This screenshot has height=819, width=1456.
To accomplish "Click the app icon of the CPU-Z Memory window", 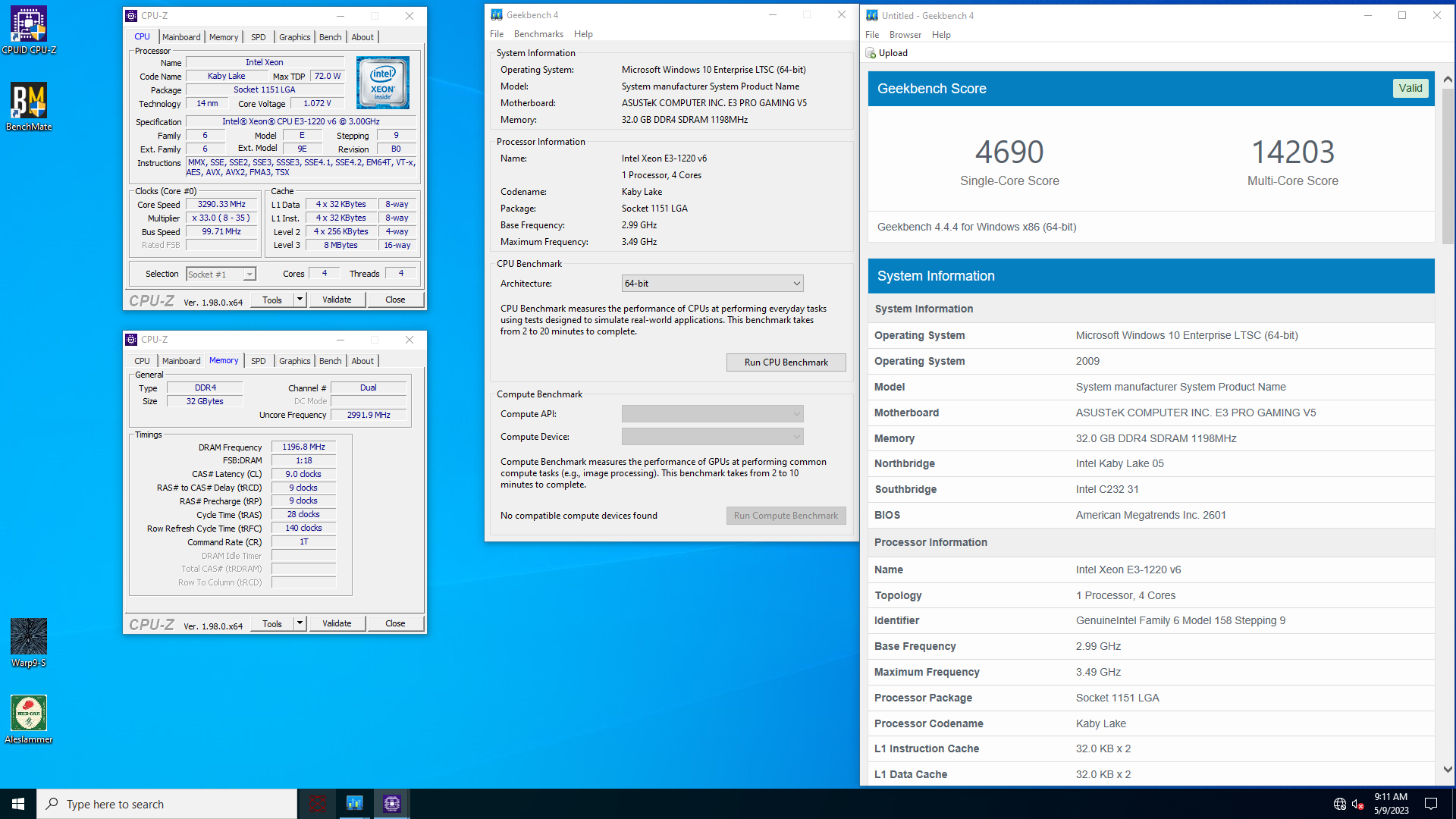I will [132, 340].
